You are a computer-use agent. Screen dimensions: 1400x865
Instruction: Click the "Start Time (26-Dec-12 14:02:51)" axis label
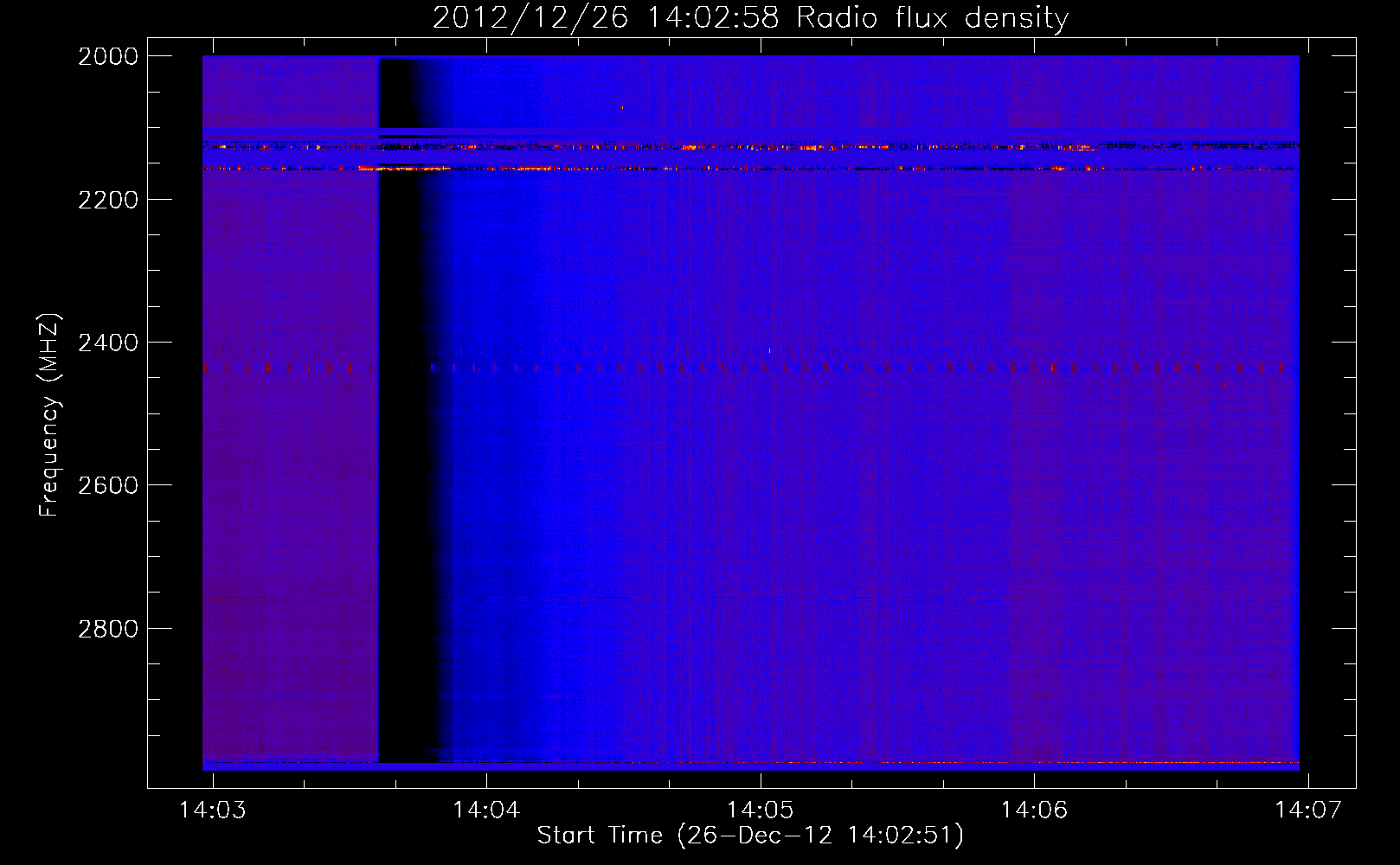pos(750,836)
